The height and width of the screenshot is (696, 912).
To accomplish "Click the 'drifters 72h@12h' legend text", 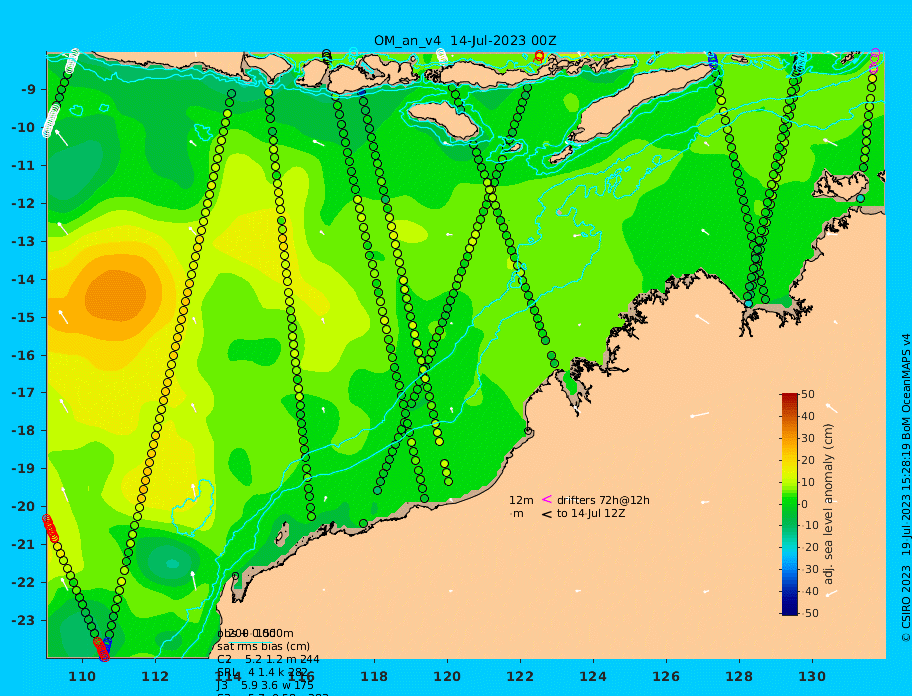I will pos(603,500).
